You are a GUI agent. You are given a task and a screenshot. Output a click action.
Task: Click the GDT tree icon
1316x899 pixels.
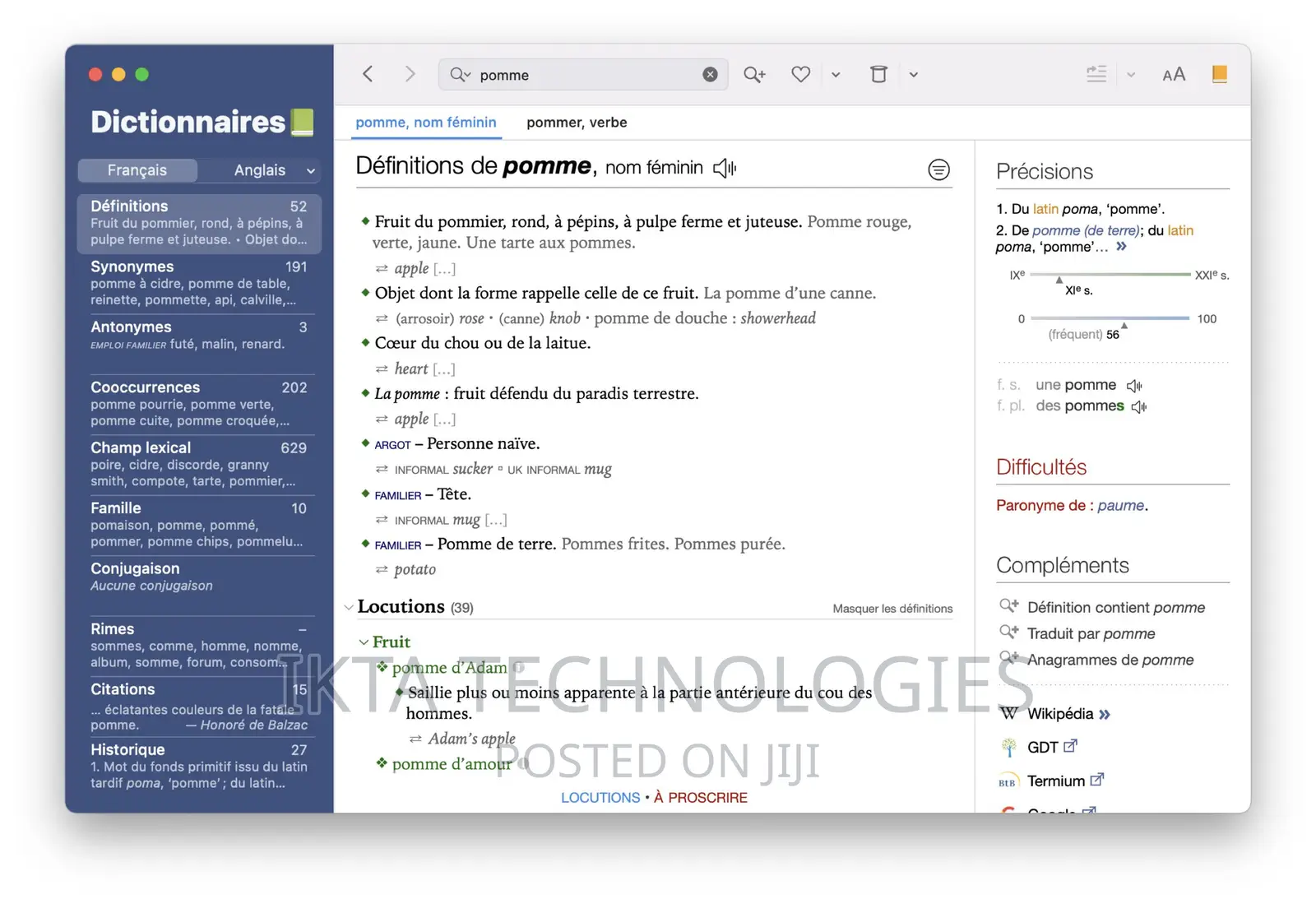1008,748
